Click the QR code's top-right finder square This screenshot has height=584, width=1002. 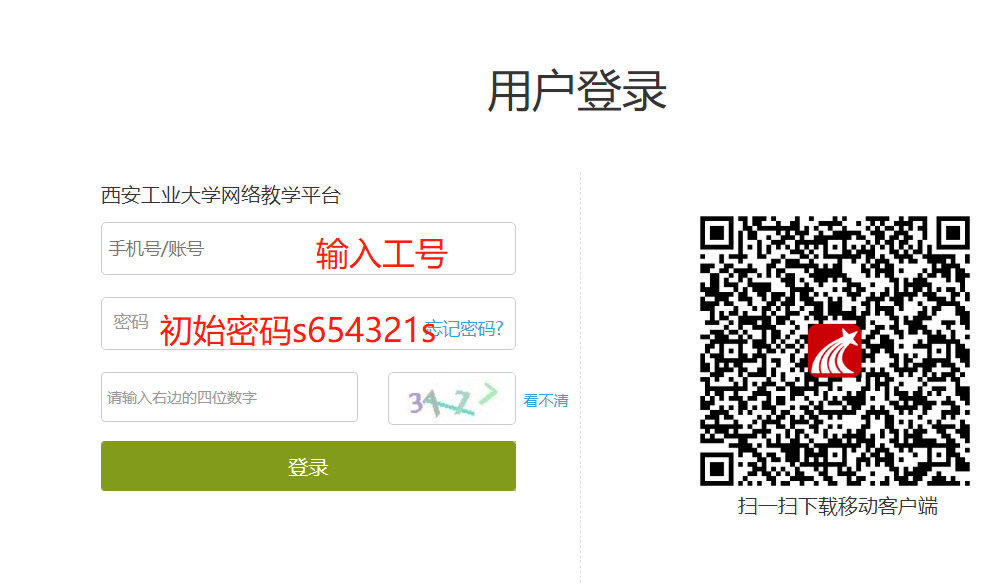pos(953,233)
